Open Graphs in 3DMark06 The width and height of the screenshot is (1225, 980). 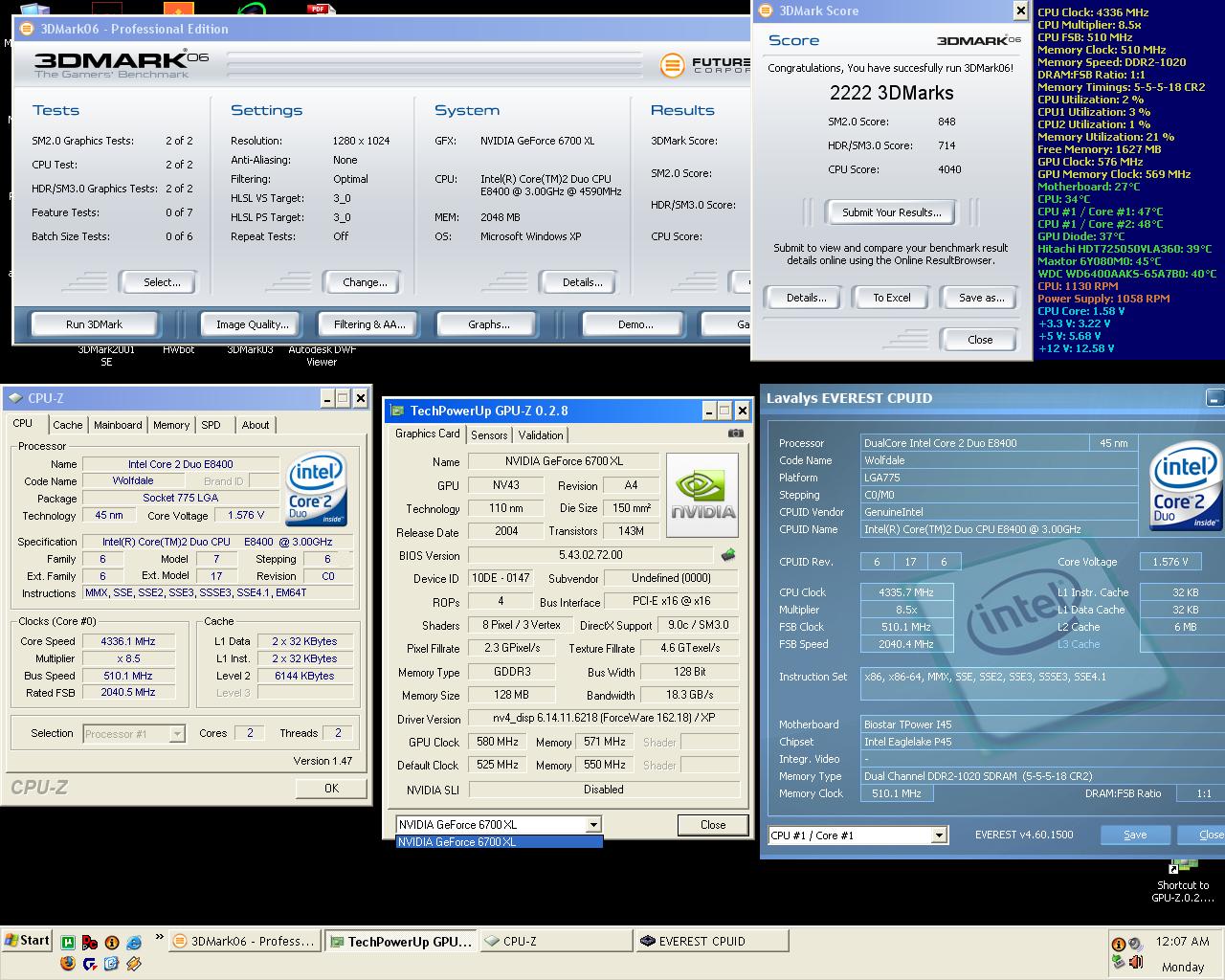(489, 324)
